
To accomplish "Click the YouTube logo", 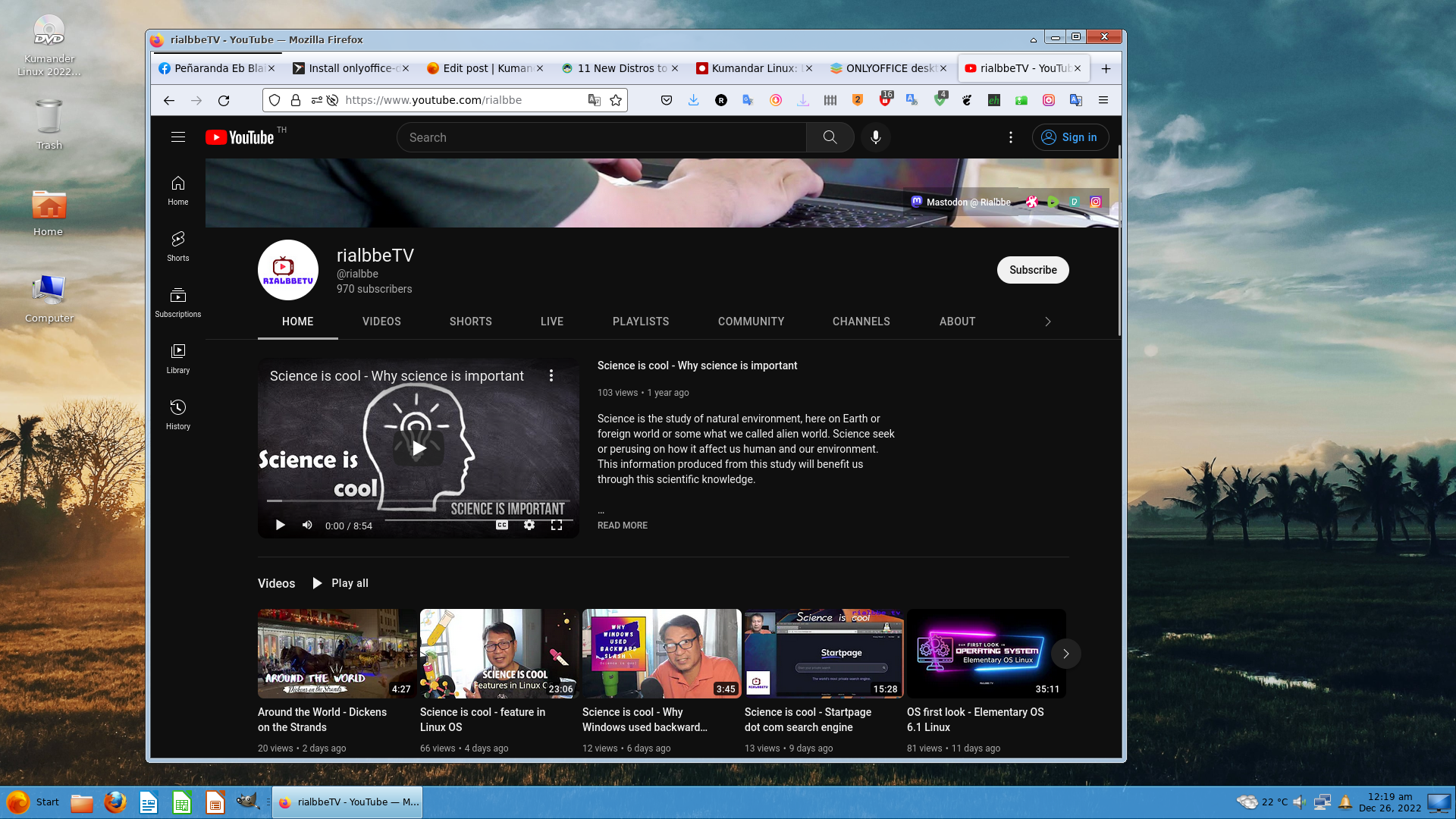I will pos(240,137).
